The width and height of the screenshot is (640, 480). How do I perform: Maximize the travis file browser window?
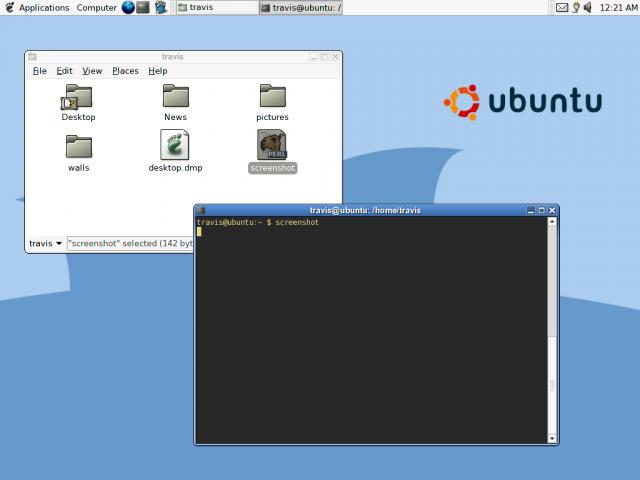tap(324, 57)
